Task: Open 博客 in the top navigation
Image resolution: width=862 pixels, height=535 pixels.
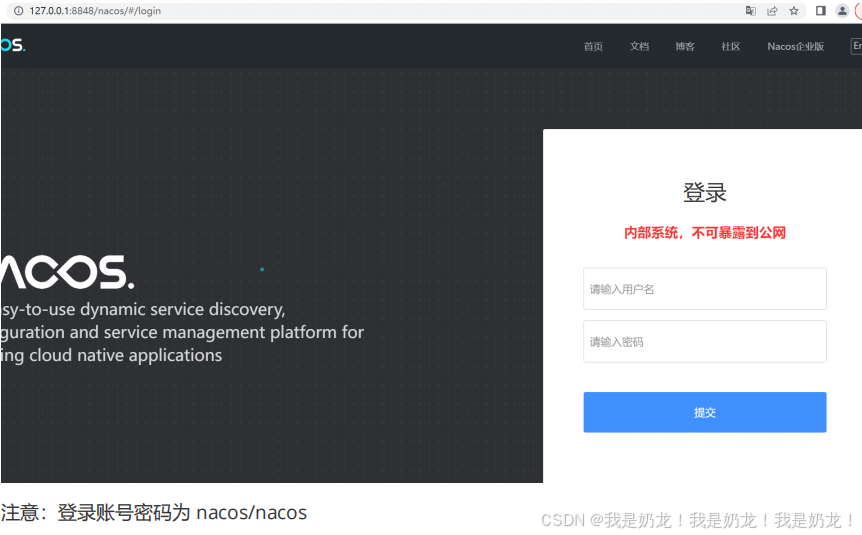Action: point(685,47)
